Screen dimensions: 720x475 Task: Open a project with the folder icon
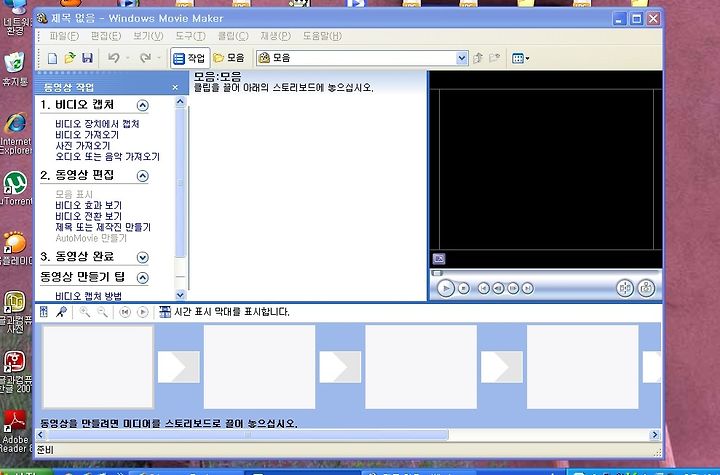pos(70,58)
